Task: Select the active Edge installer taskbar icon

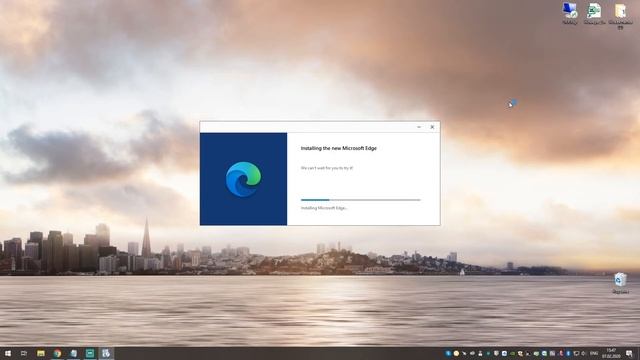Action: click(x=106, y=353)
